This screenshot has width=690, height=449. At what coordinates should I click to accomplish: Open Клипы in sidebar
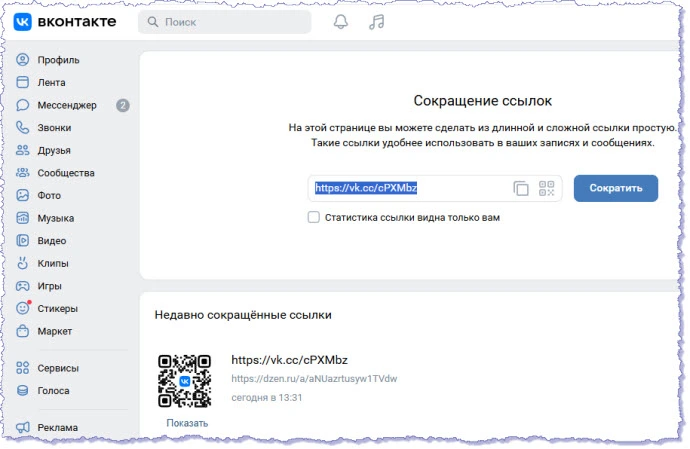(53, 263)
